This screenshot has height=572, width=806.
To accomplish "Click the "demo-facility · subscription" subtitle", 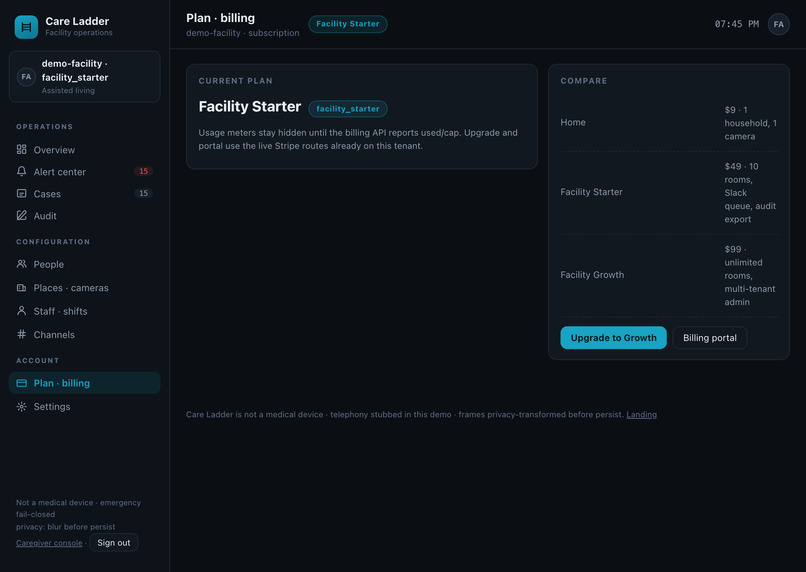I will pos(243,33).
